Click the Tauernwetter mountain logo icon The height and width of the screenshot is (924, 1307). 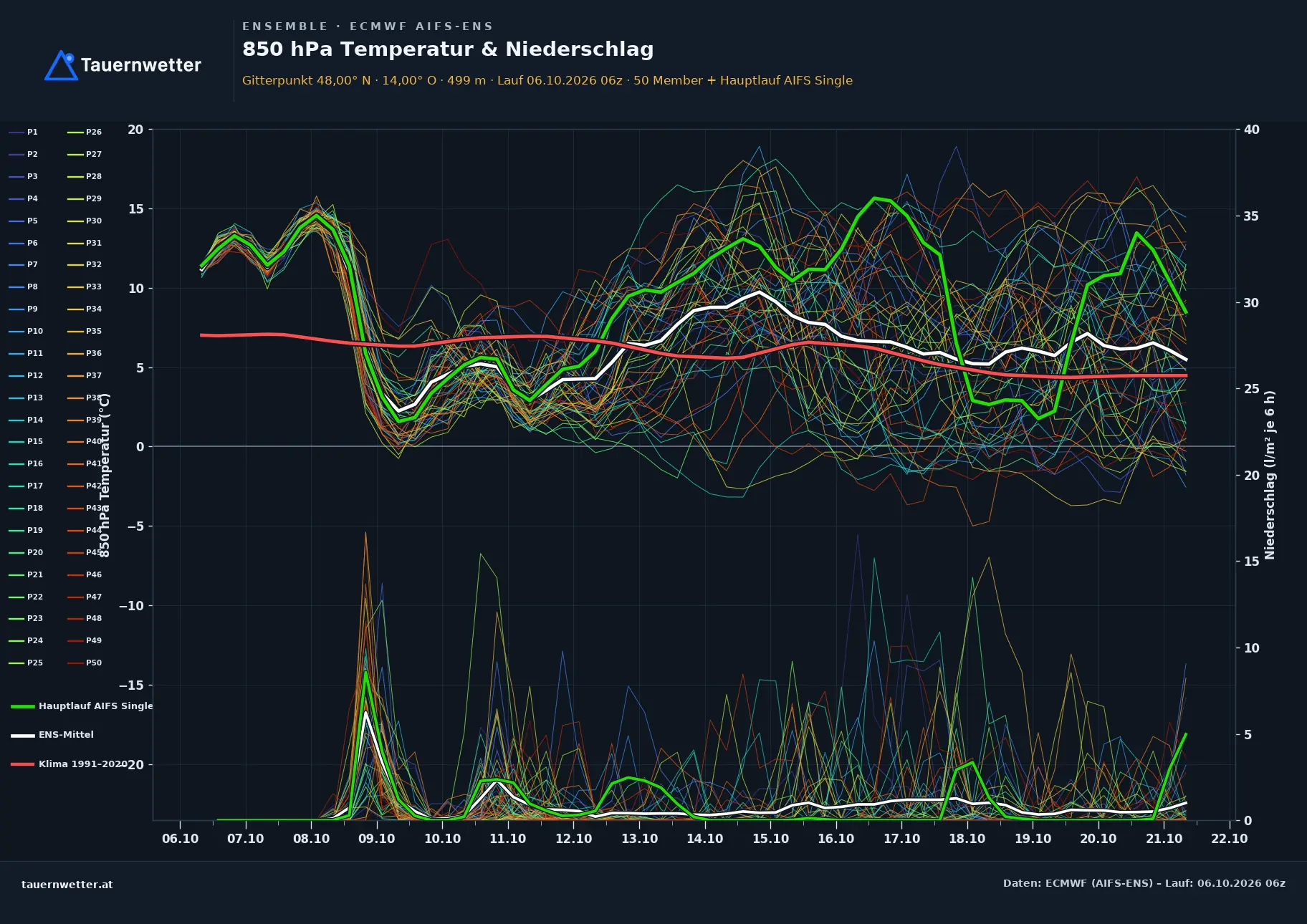click(x=61, y=65)
